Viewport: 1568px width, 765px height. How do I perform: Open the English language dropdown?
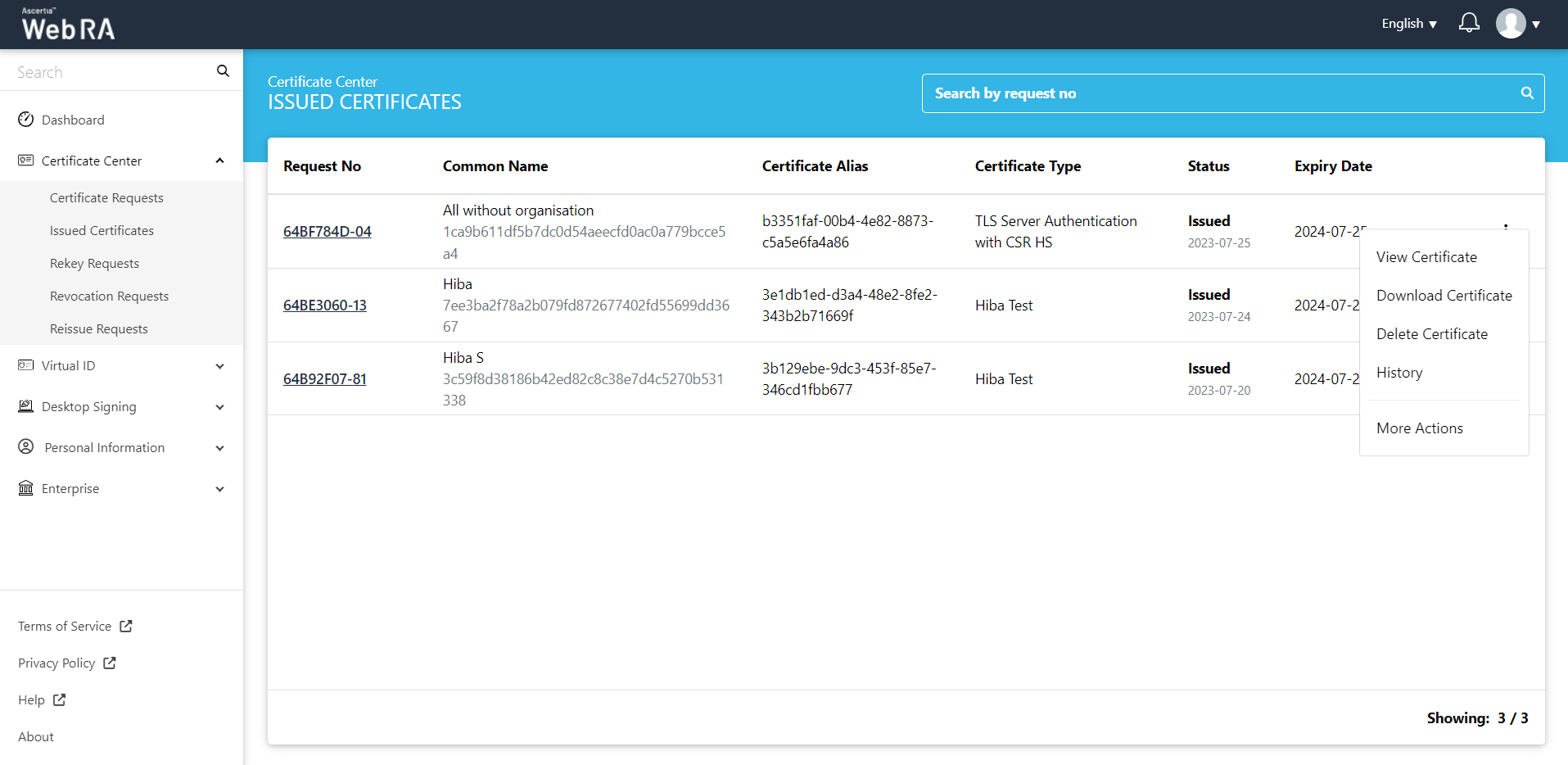click(1408, 24)
